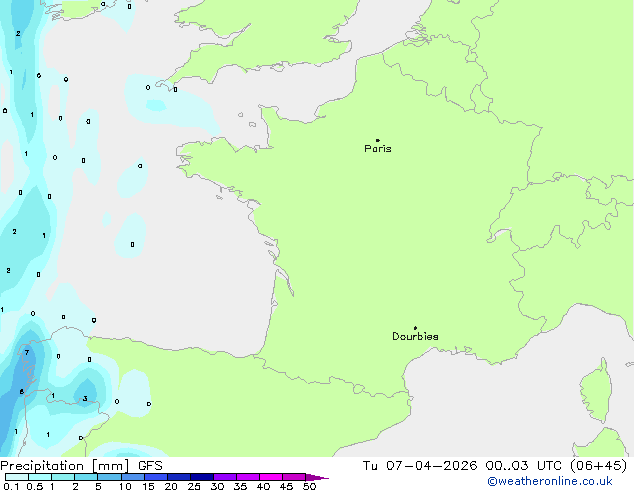Image resolution: width=634 pixels, height=490 pixels.
Task: Click the legend label "50"
Action: [x=310, y=486]
